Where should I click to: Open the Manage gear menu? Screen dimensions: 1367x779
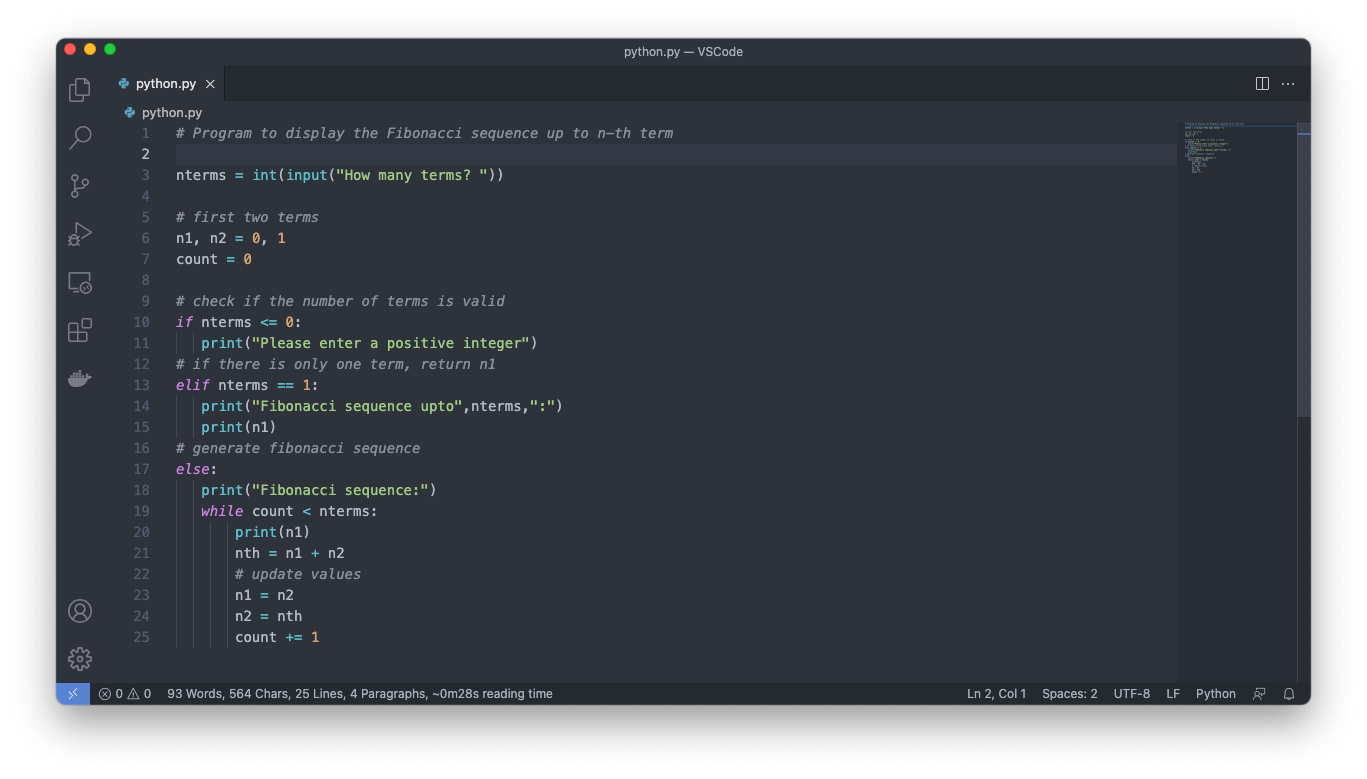pos(80,659)
